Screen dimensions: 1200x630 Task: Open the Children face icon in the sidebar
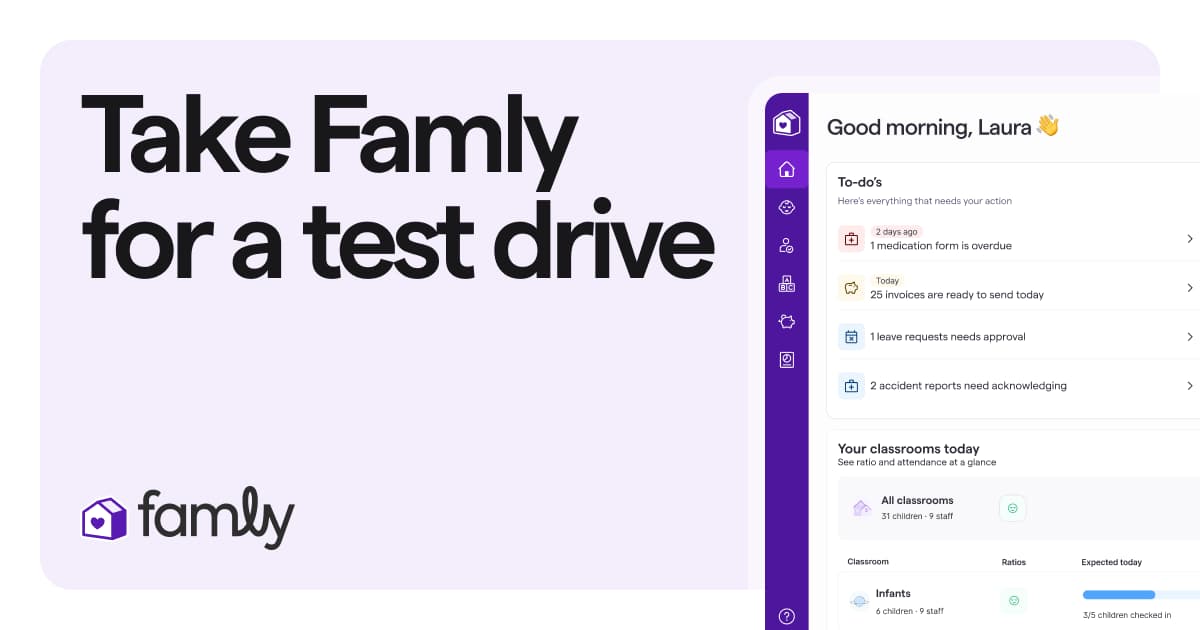click(x=786, y=207)
